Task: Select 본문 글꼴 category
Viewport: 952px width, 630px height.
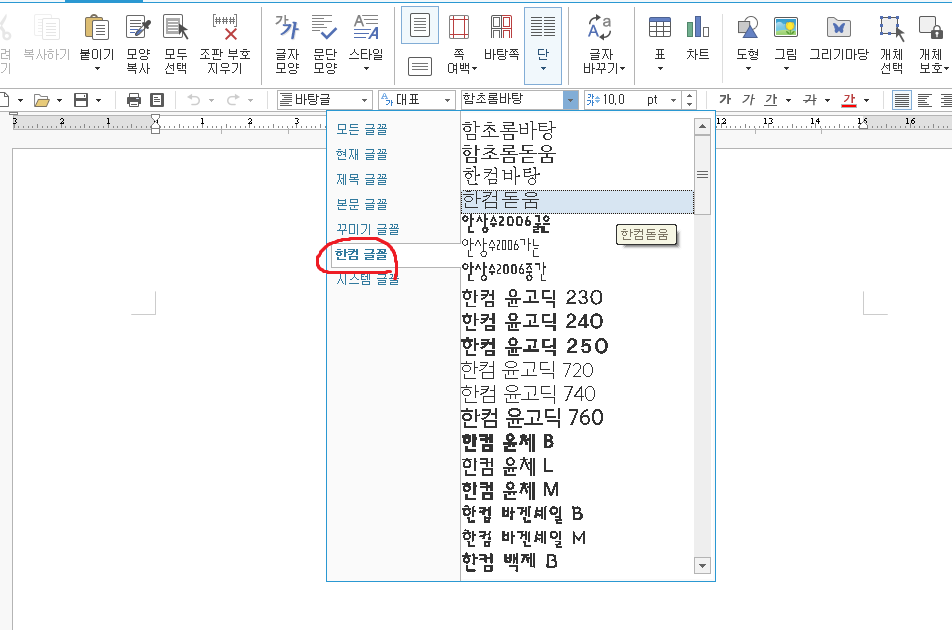Action: tap(362, 204)
